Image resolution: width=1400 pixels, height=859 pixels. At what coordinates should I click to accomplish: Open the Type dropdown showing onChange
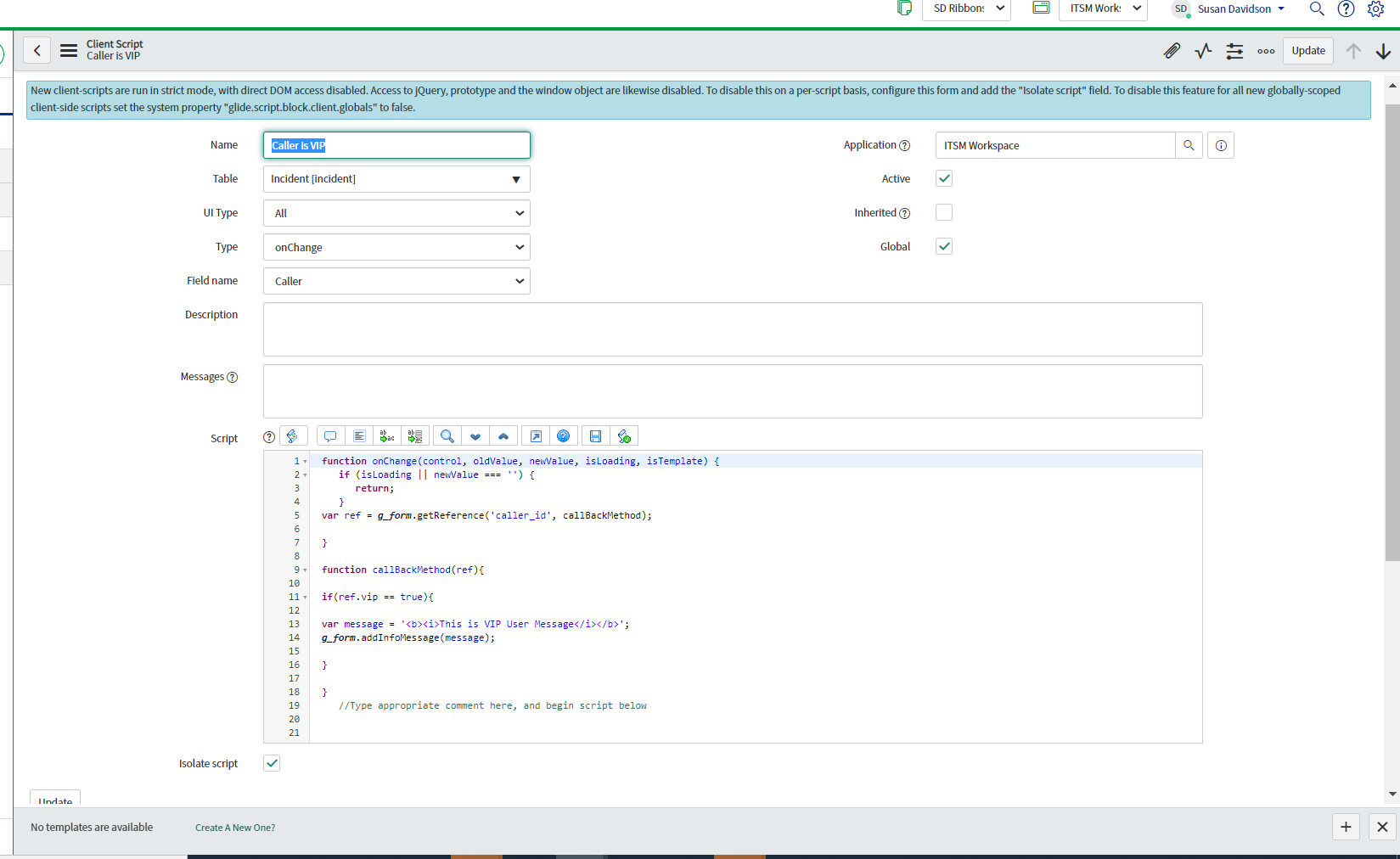(396, 247)
